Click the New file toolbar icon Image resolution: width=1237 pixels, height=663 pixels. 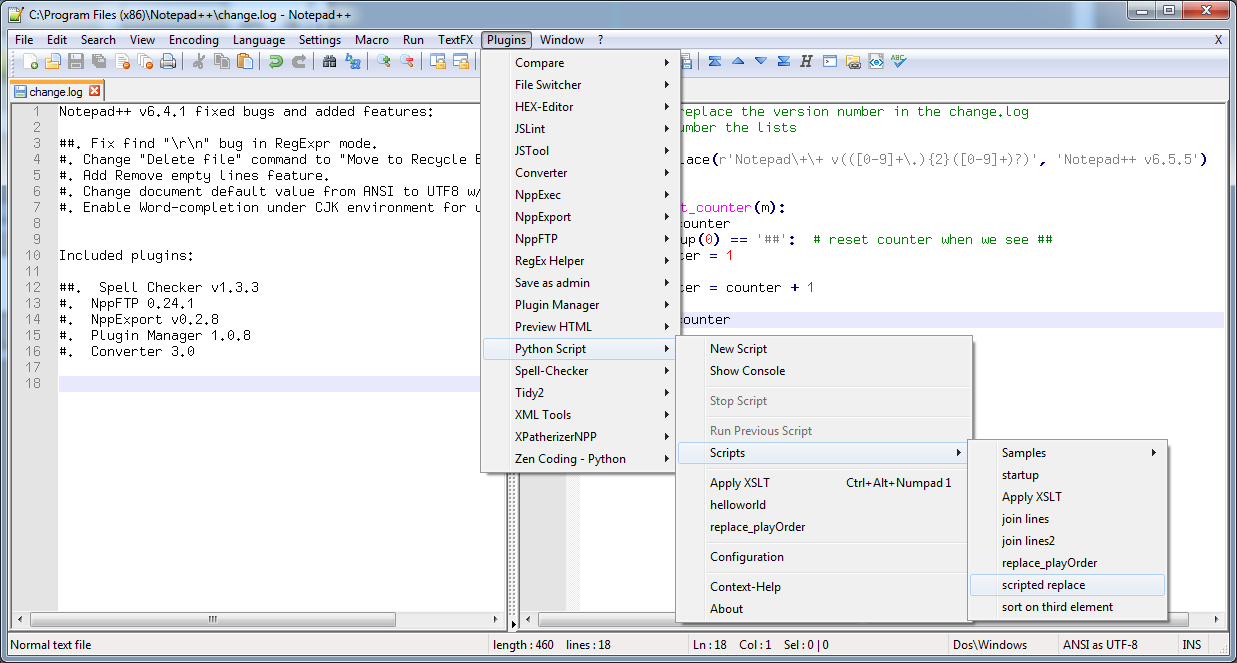(x=31, y=62)
